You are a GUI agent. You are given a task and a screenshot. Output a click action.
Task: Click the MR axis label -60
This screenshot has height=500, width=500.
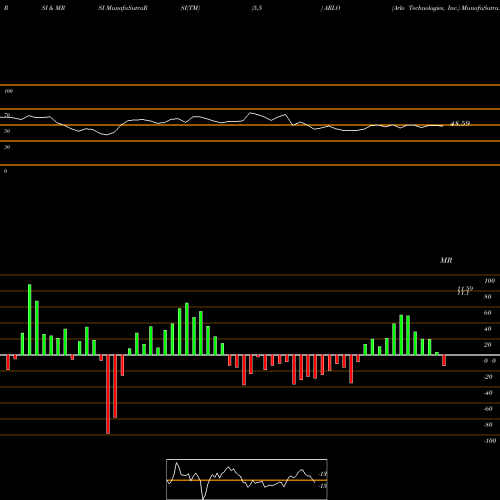point(488,409)
